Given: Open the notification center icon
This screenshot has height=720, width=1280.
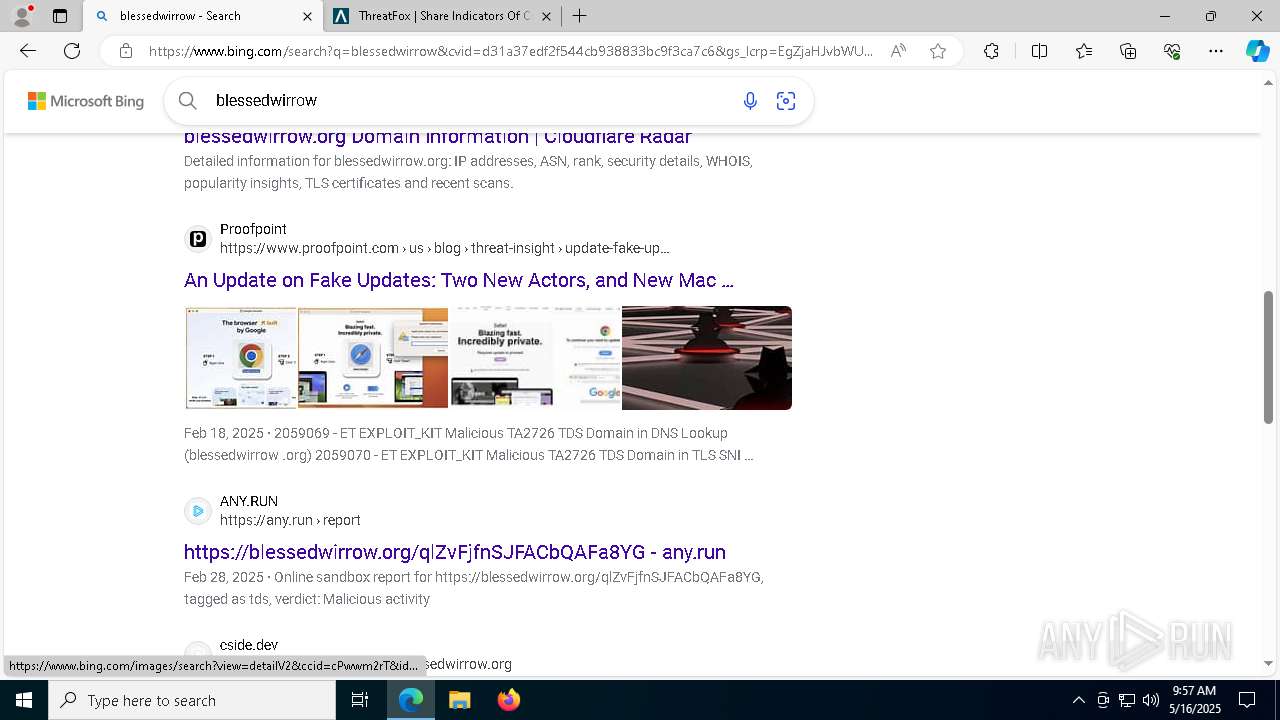Looking at the screenshot, I should (1247, 700).
